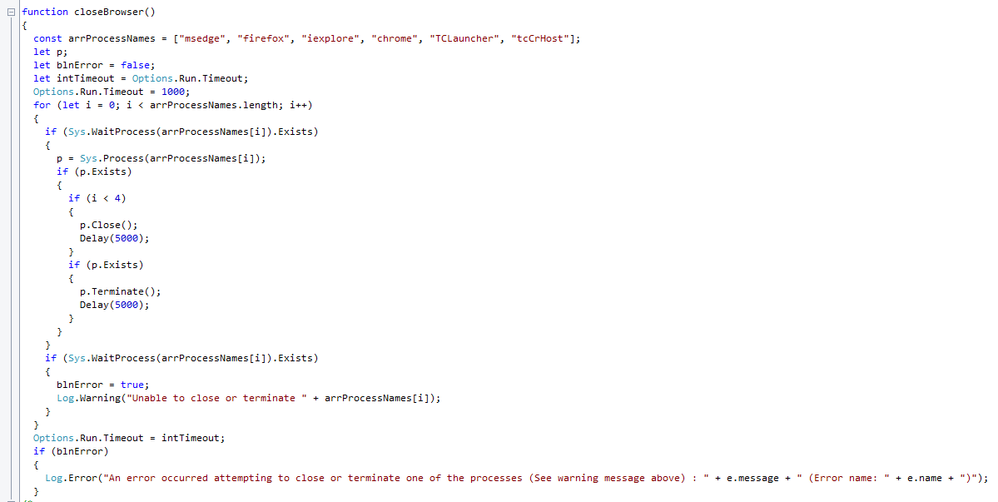Click the Log.Warning call
Screen dimensions: 998x502
point(88,398)
